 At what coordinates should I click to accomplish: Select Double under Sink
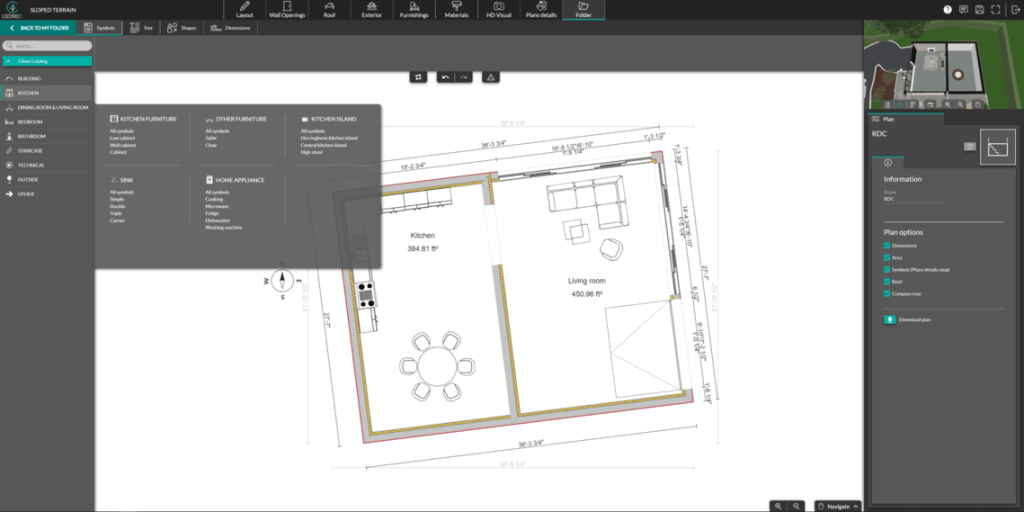[118, 206]
